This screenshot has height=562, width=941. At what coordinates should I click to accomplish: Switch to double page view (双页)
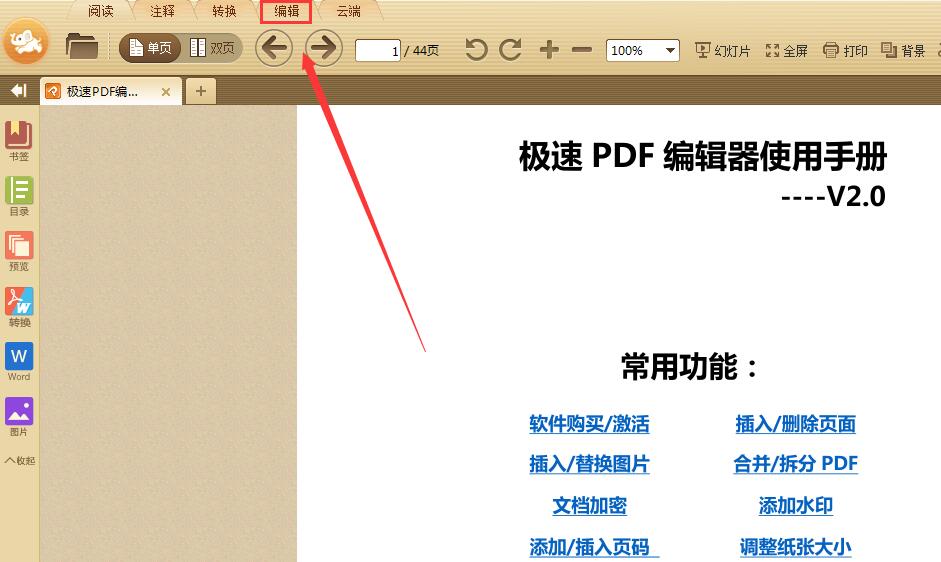pos(212,48)
